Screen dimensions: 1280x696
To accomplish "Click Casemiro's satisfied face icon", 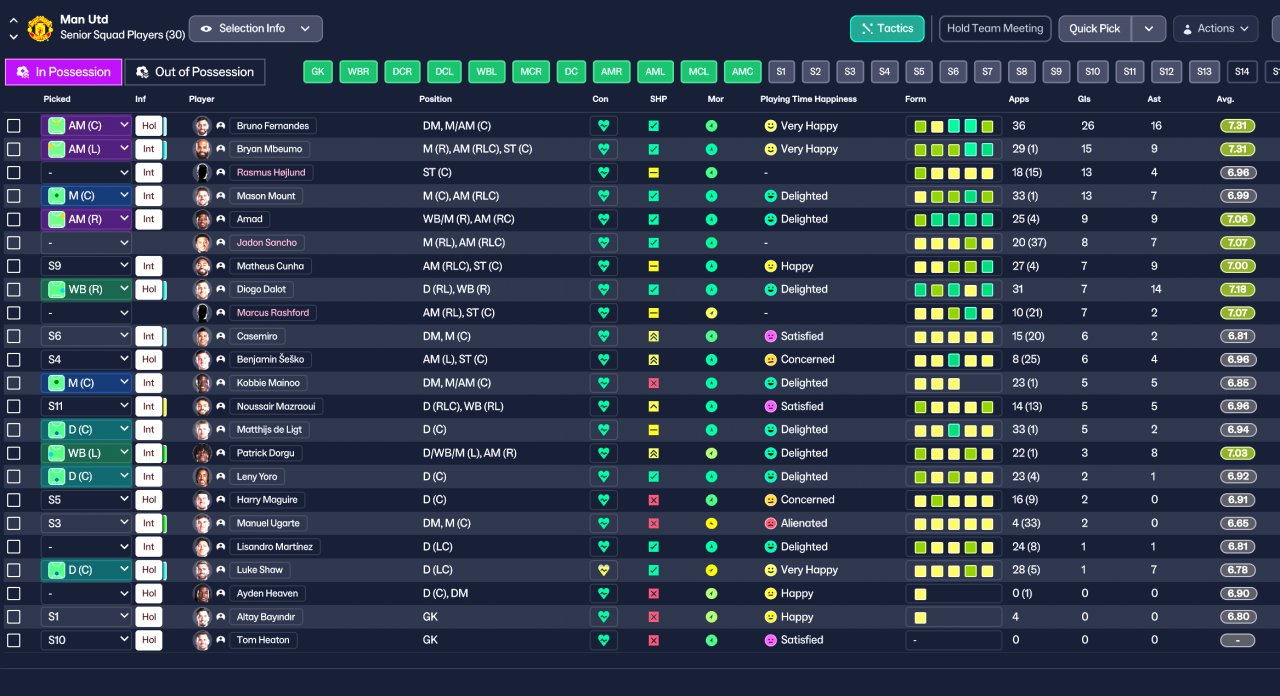I will 770,336.
